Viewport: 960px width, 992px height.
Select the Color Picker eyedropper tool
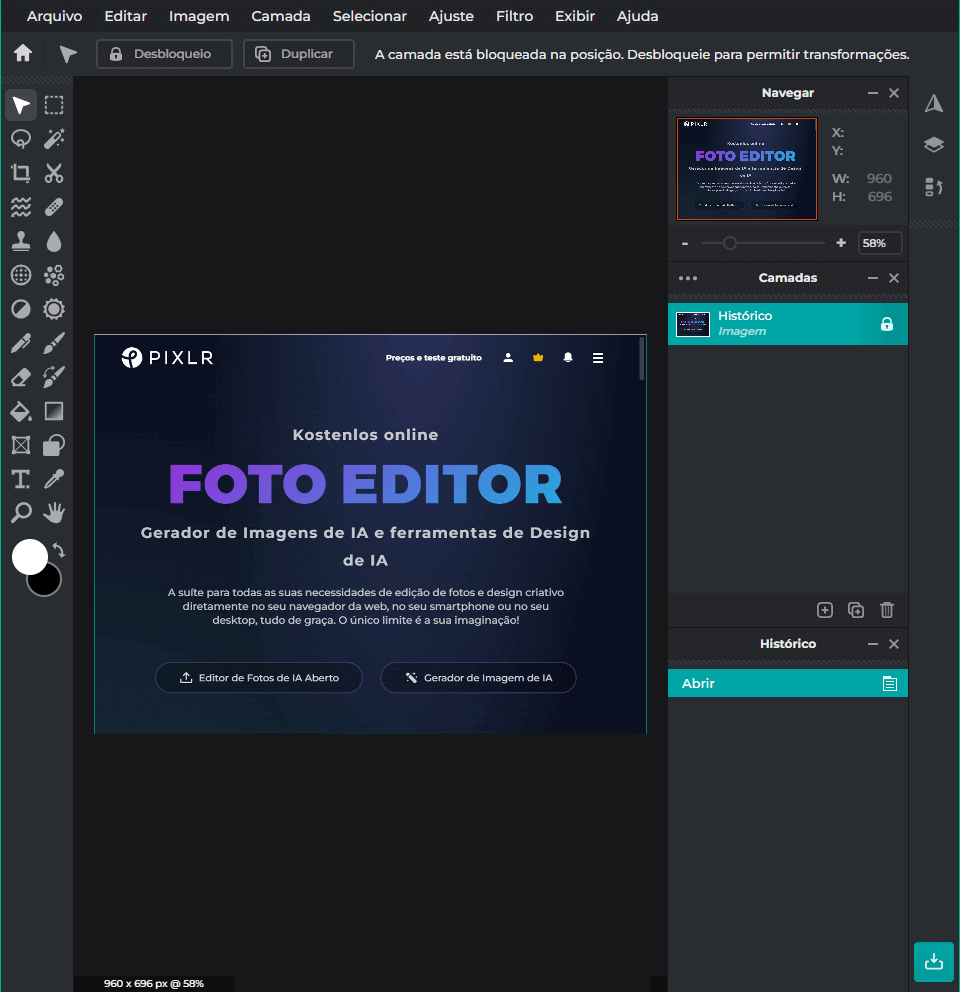pyautogui.click(x=54, y=480)
